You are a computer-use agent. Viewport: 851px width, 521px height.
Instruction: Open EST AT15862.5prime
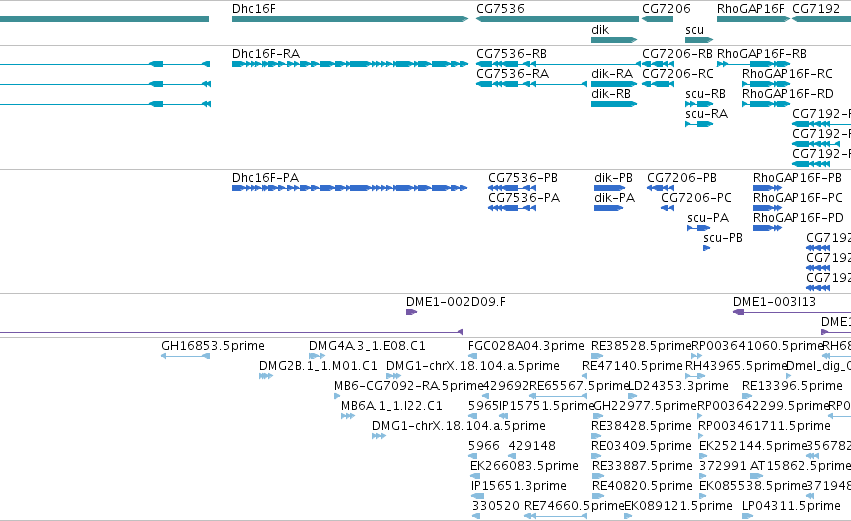pos(757,476)
